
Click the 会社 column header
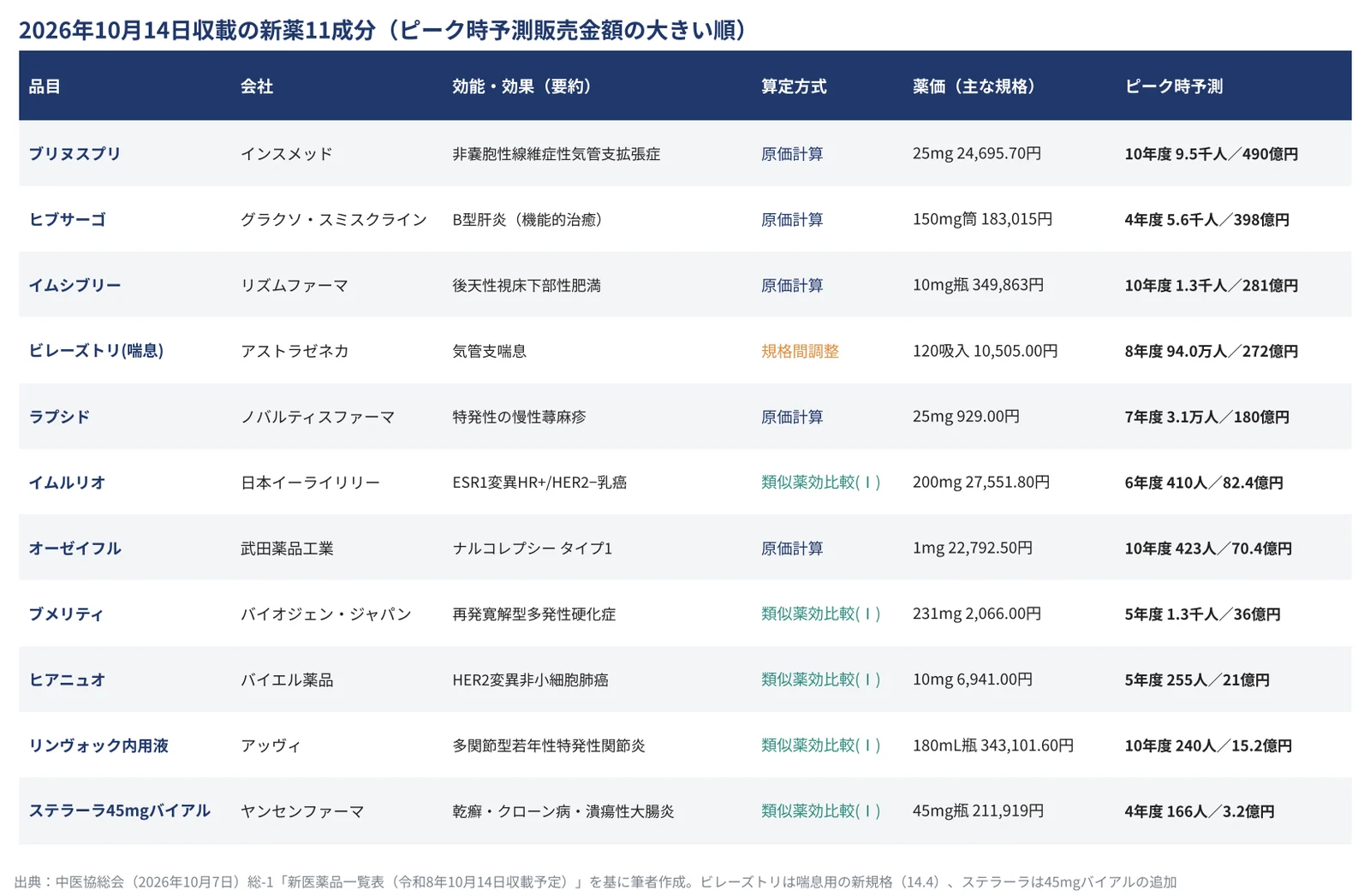257,86
